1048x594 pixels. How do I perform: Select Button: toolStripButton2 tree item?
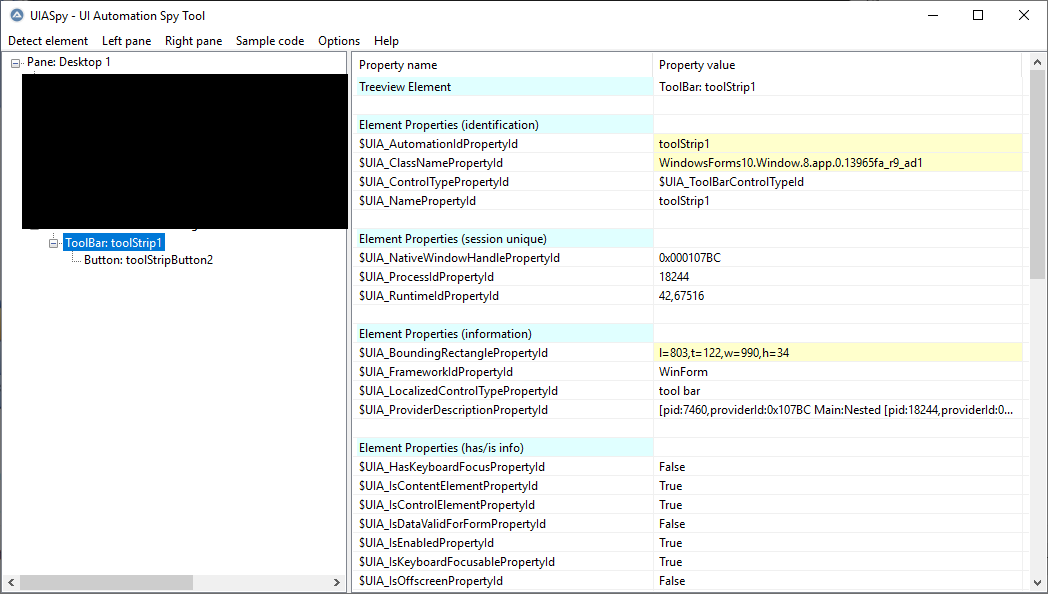click(x=148, y=260)
